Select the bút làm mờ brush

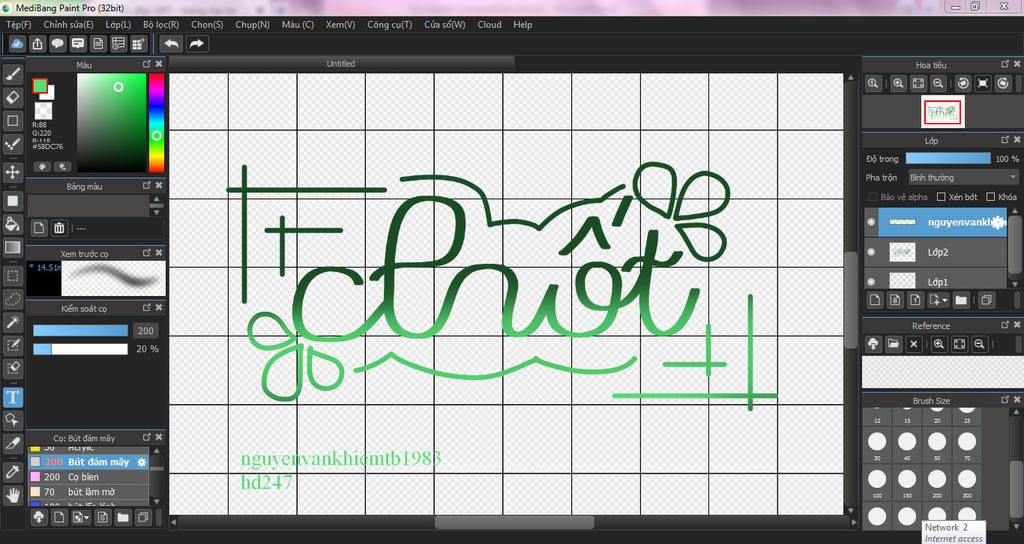(x=88, y=492)
